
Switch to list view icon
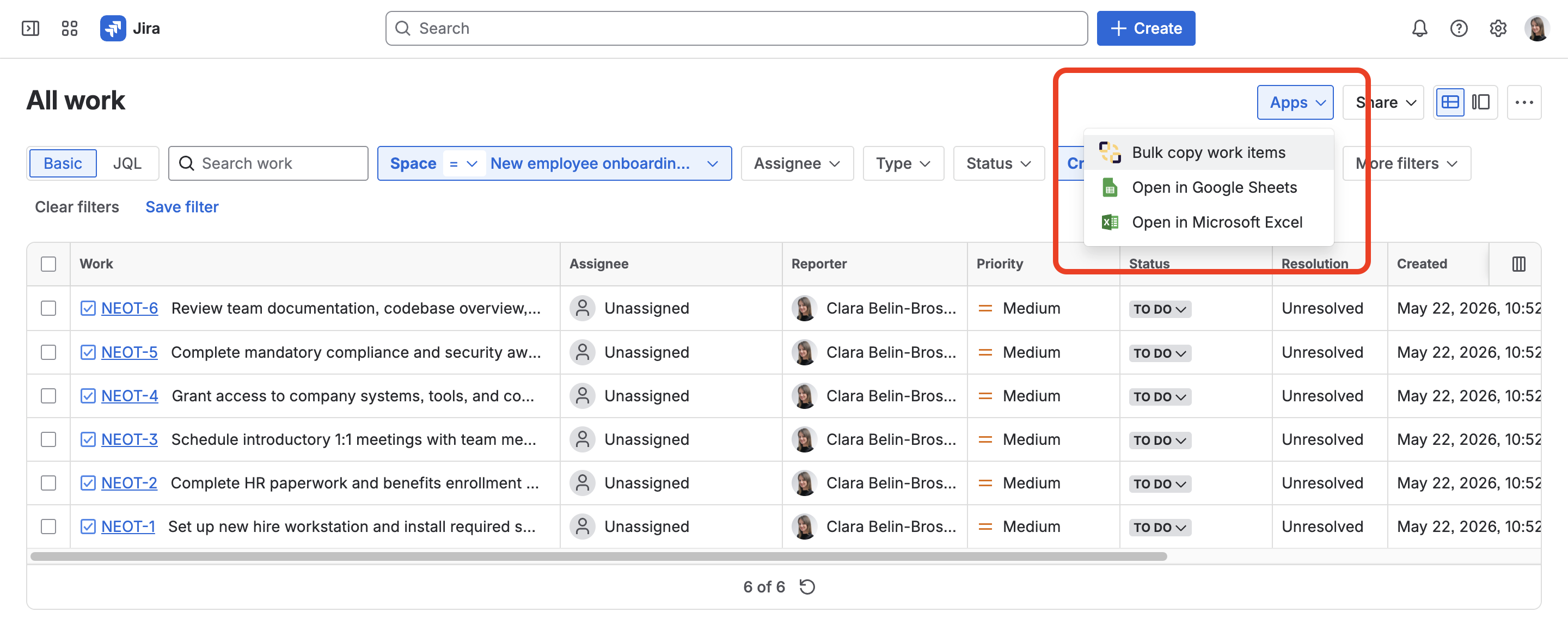click(1450, 102)
